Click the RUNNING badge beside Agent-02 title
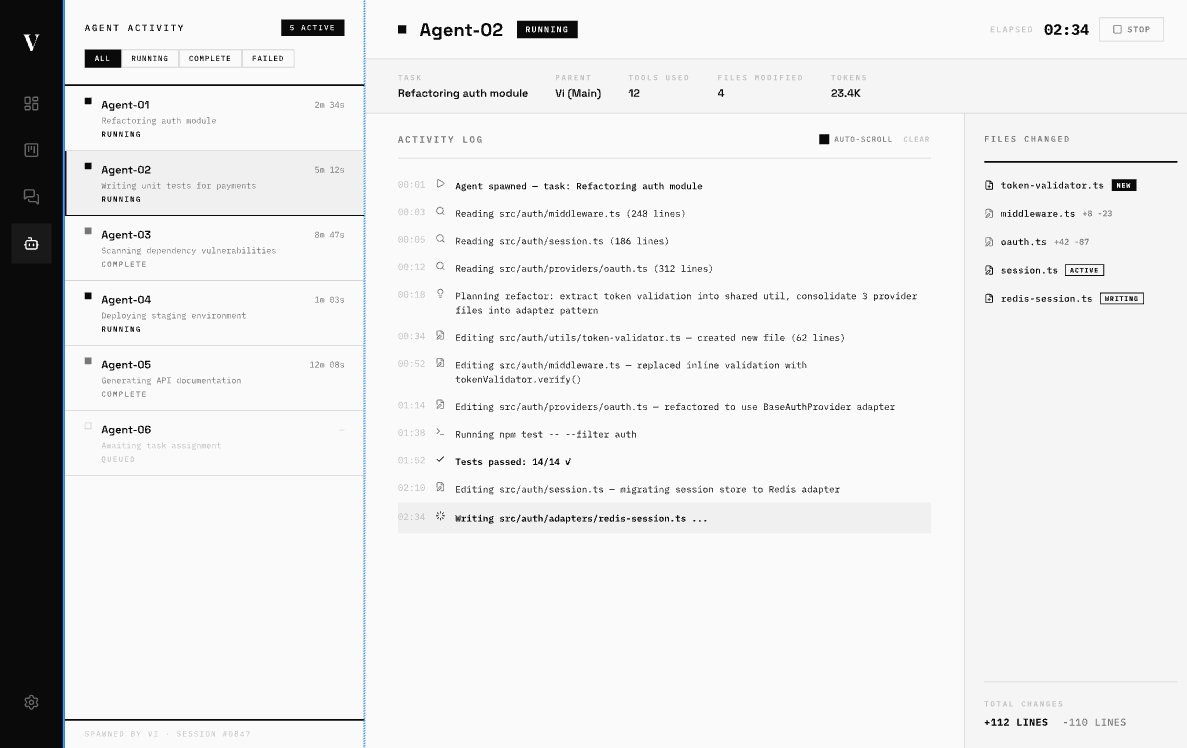Viewport: 1187px width, 748px height. pos(547,30)
